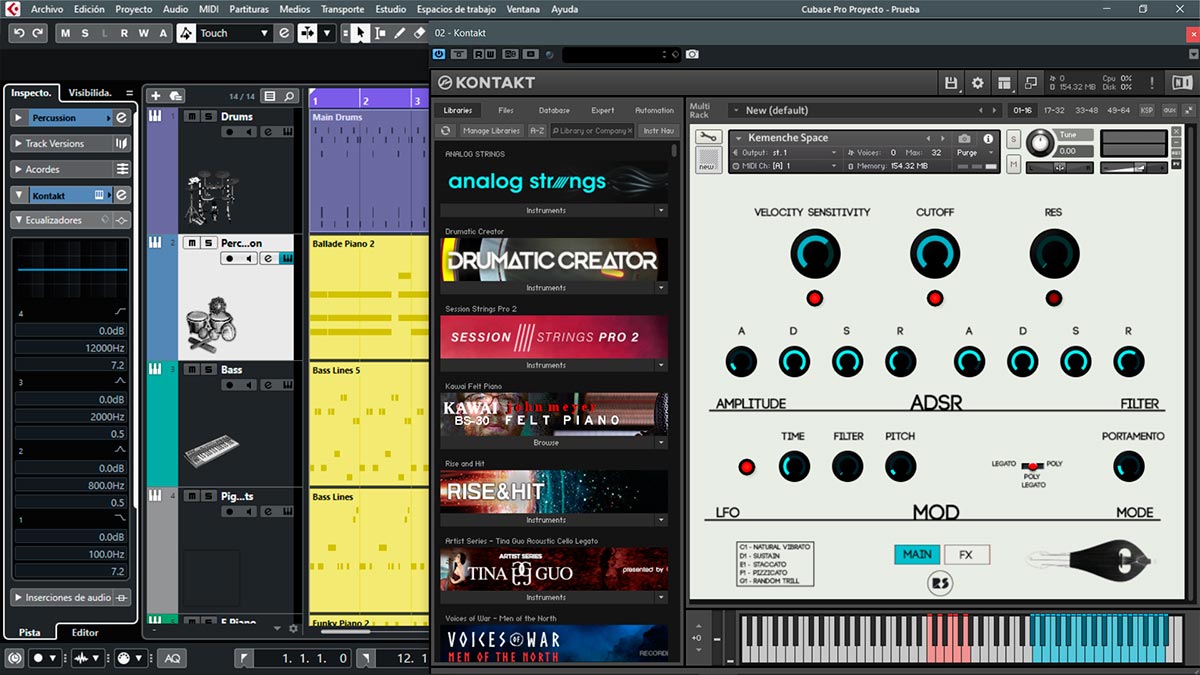Adjust the Tune knob
The height and width of the screenshot is (675, 1200).
pyautogui.click(x=1041, y=144)
